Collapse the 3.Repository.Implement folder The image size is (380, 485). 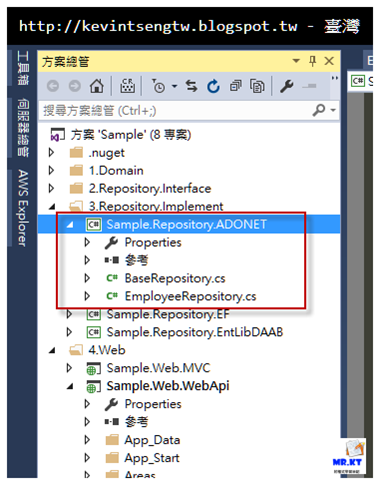point(52,207)
